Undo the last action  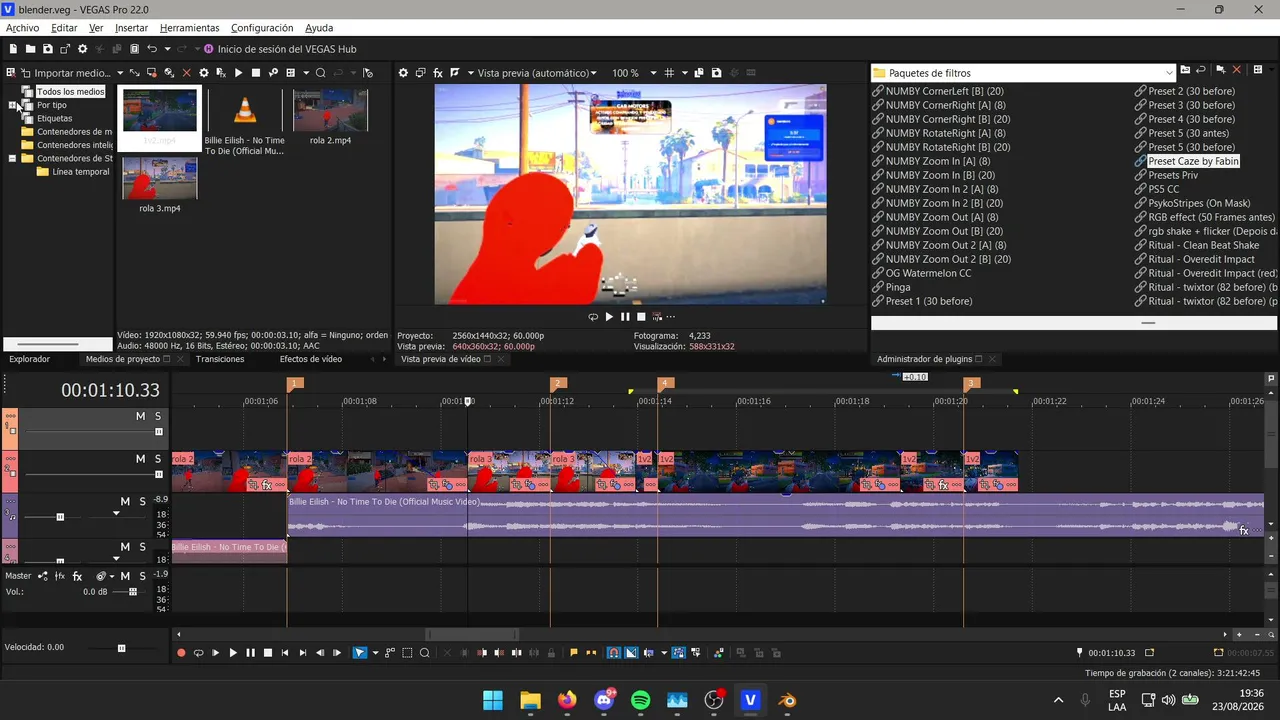(x=152, y=49)
